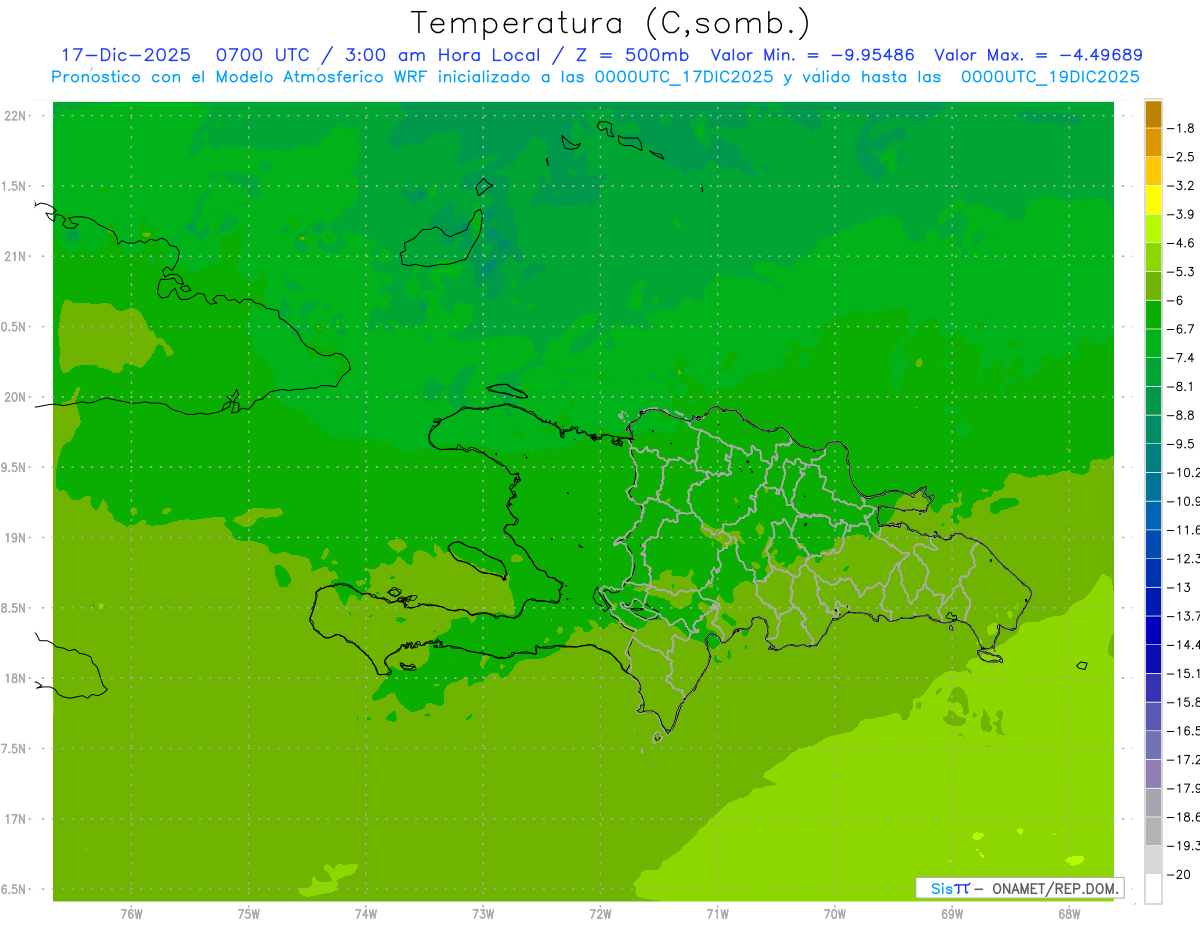Click the '-5.3' value on the color scale

pyautogui.click(x=1181, y=272)
